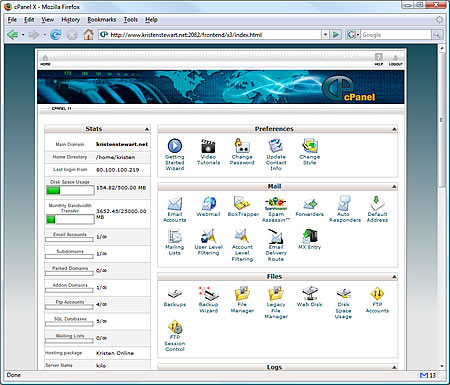The height and width of the screenshot is (385, 450).
Task: Open Email Accounts in Mail section
Action: coord(175,204)
